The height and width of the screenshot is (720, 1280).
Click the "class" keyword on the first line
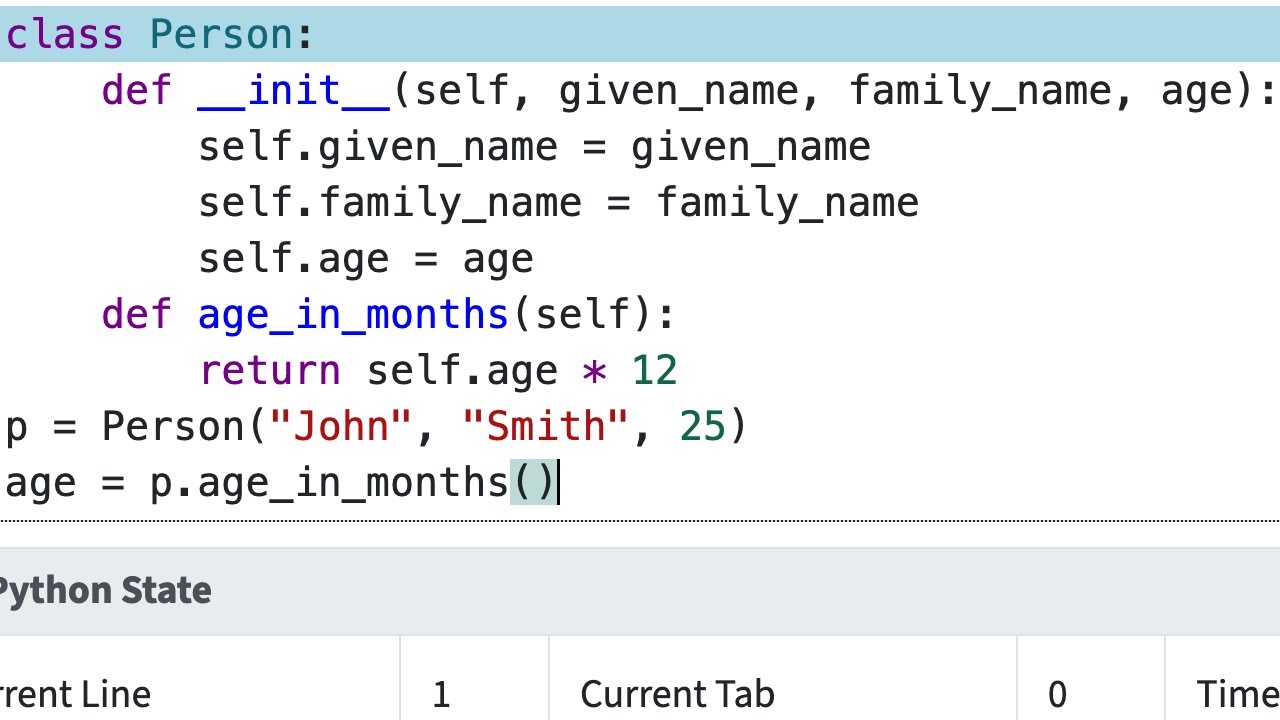(x=65, y=35)
